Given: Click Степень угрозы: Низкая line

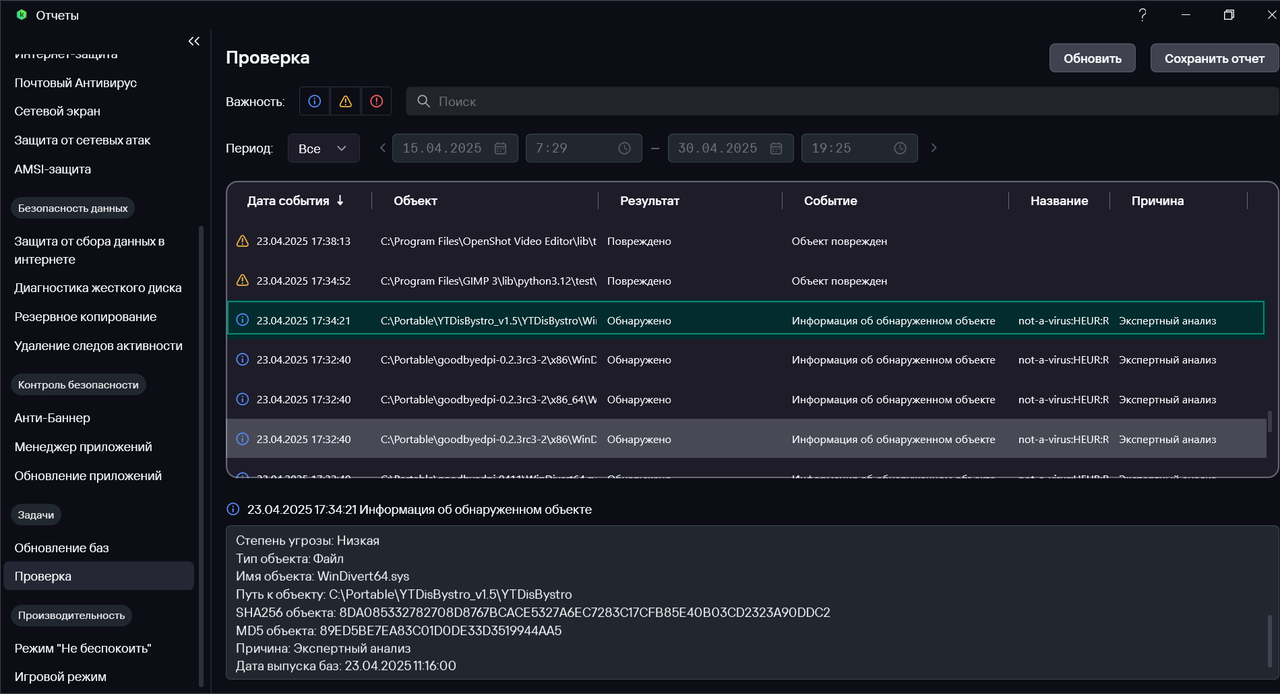Looking at the screenshot, I should point(307,540).
